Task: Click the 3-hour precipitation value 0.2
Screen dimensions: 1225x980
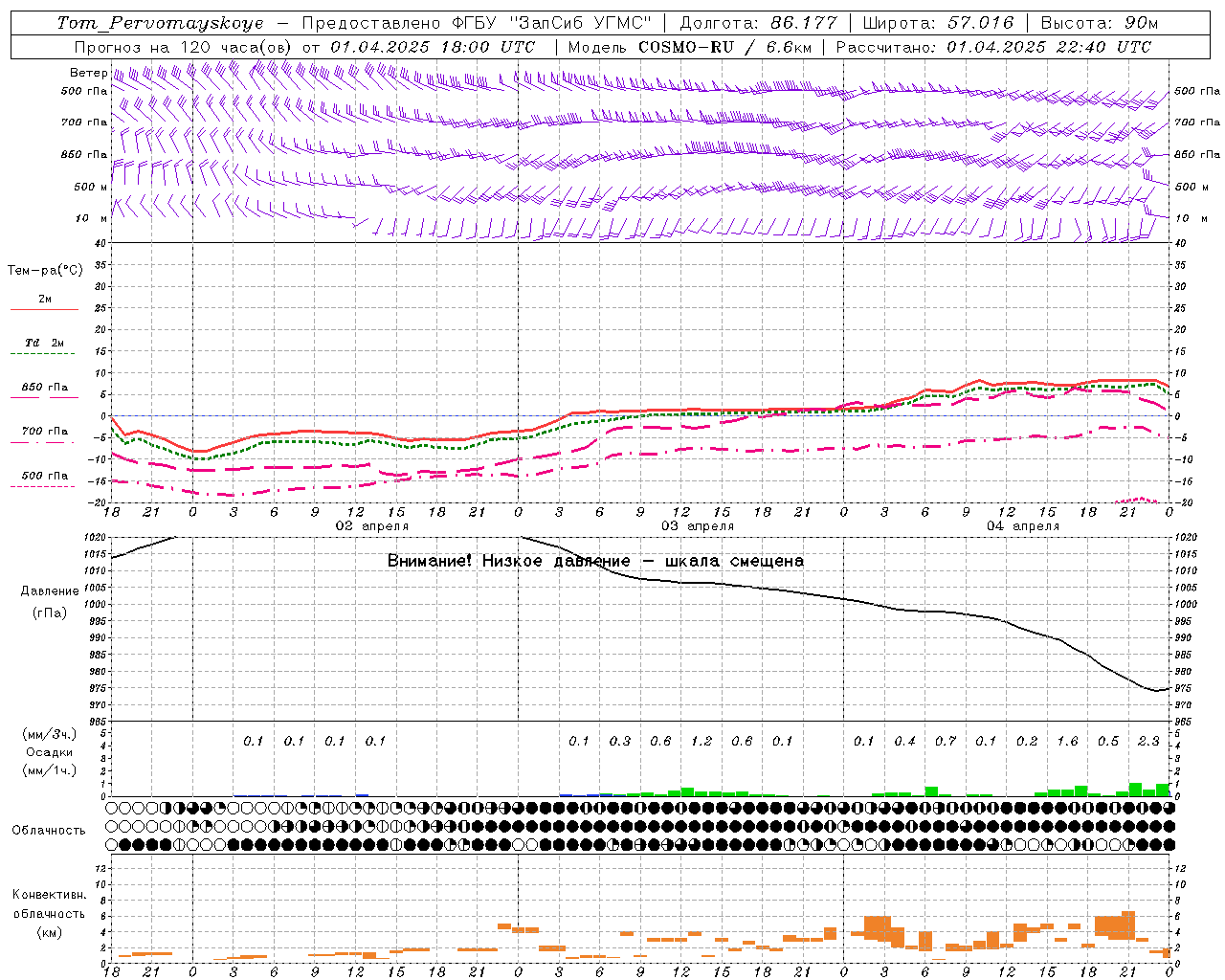Action: (1027, 742)
